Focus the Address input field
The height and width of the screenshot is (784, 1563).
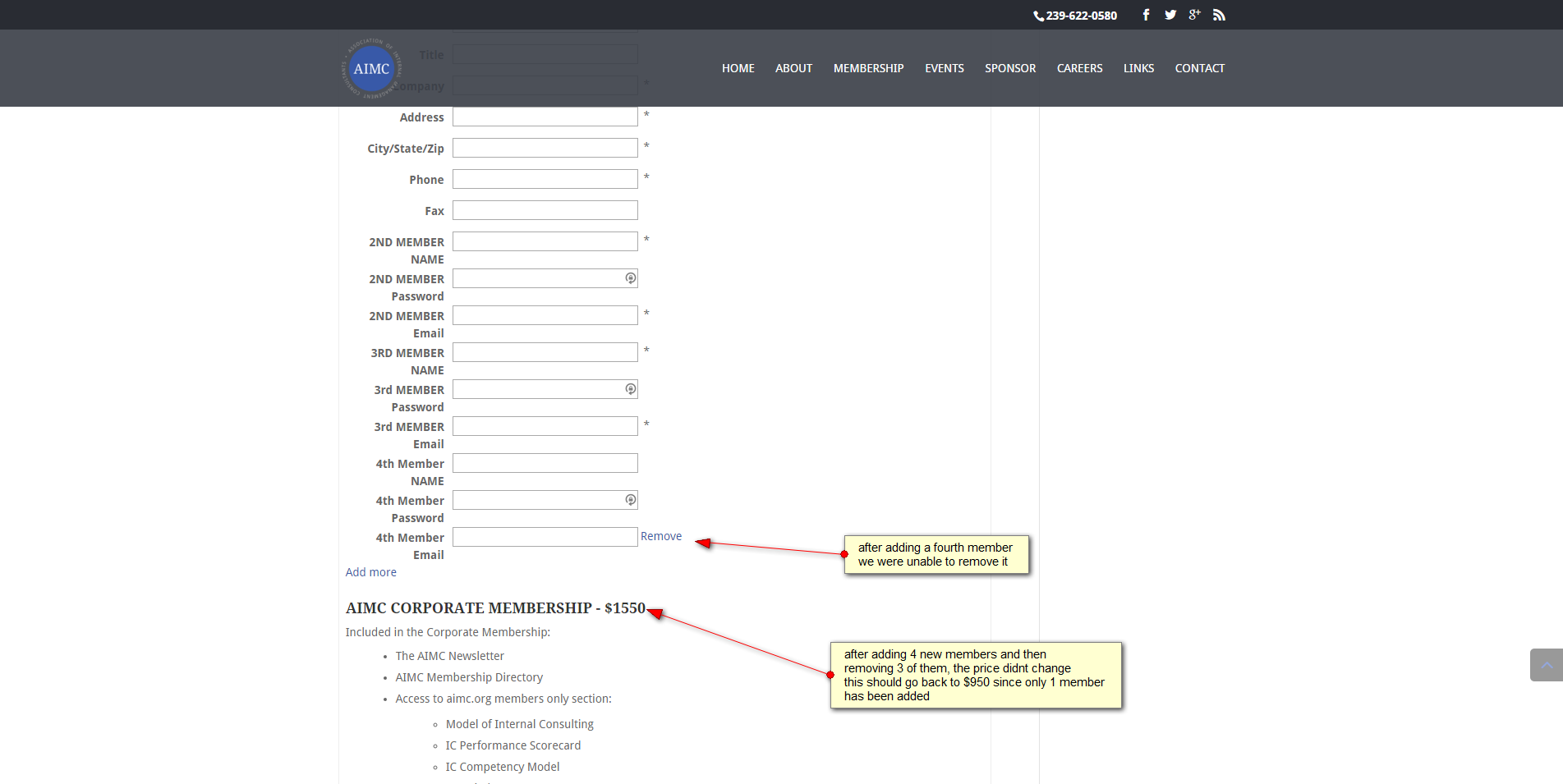(x=545, y=117)
